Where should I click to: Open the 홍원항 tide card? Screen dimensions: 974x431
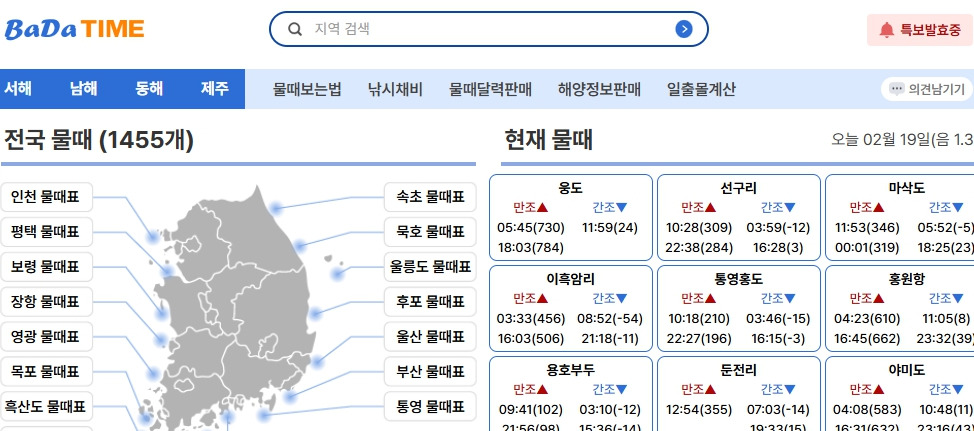click(900, 309)
